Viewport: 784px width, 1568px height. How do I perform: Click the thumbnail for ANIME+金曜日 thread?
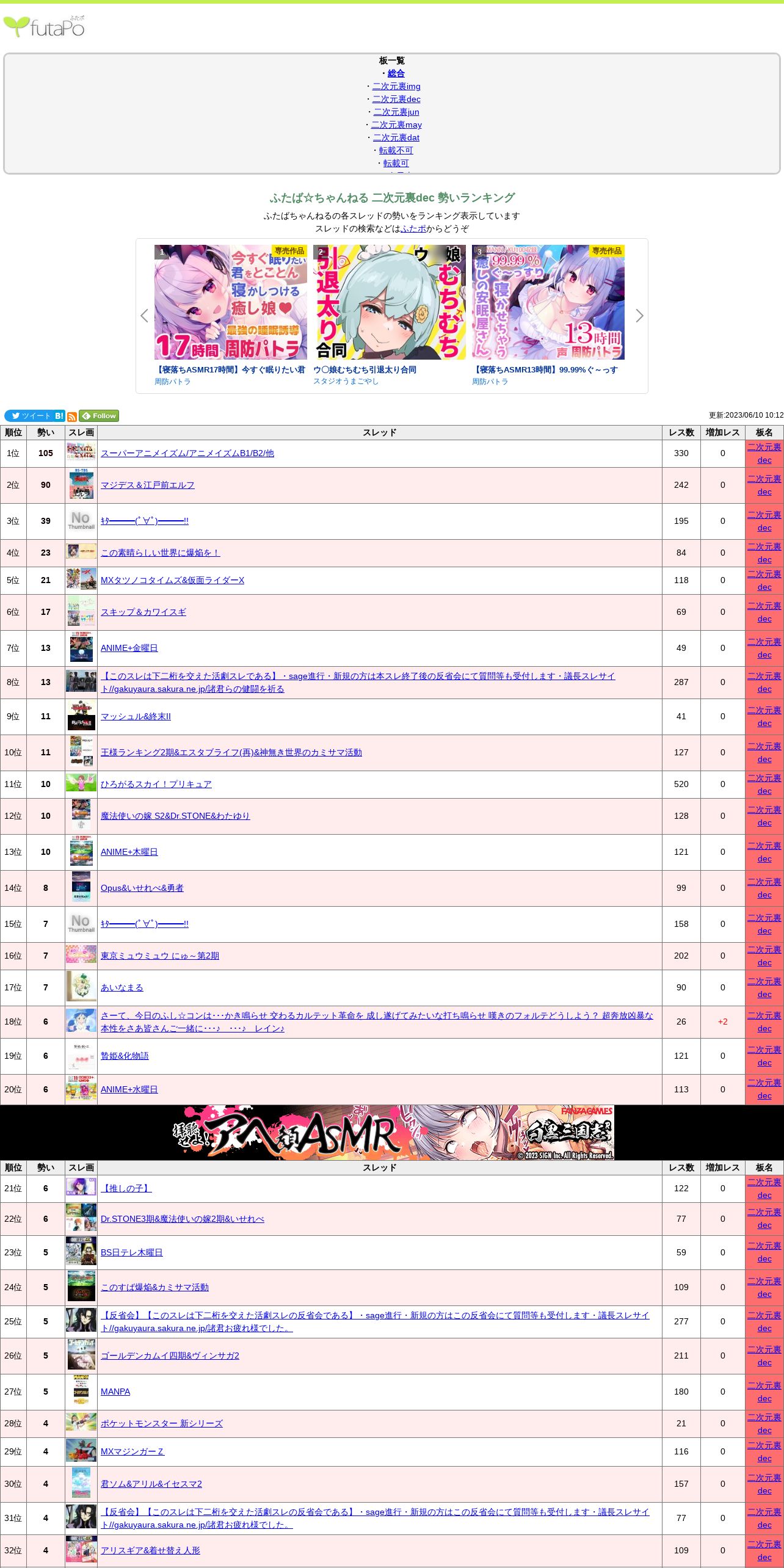(81, 648)
